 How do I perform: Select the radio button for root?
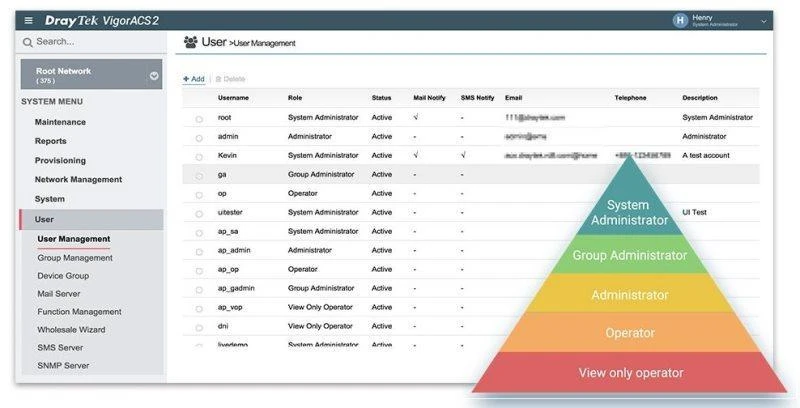click(x=199, y=118)
